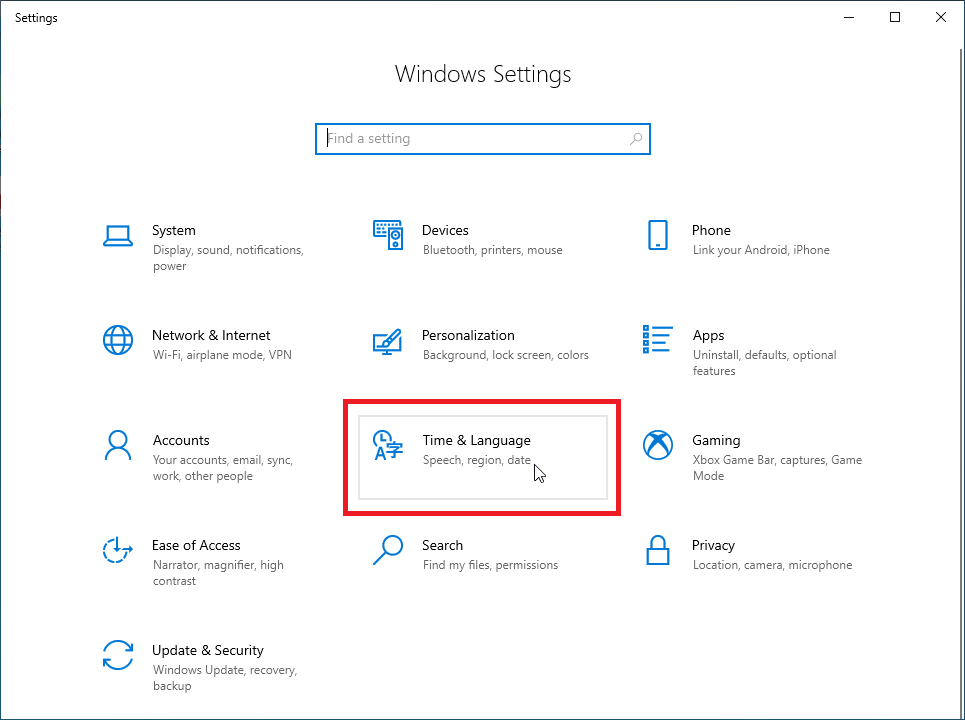965x720 pixels.
Task: Open the Search magnifier category icon
Action: coord(388,550)
